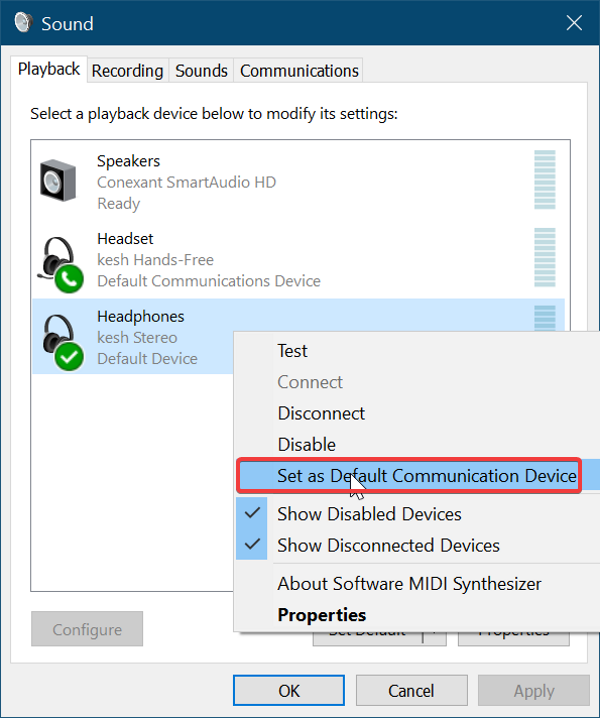This screenshot has width=600, height=718.
Task: Click the Headphones device icon
Action: coord(59,338)
